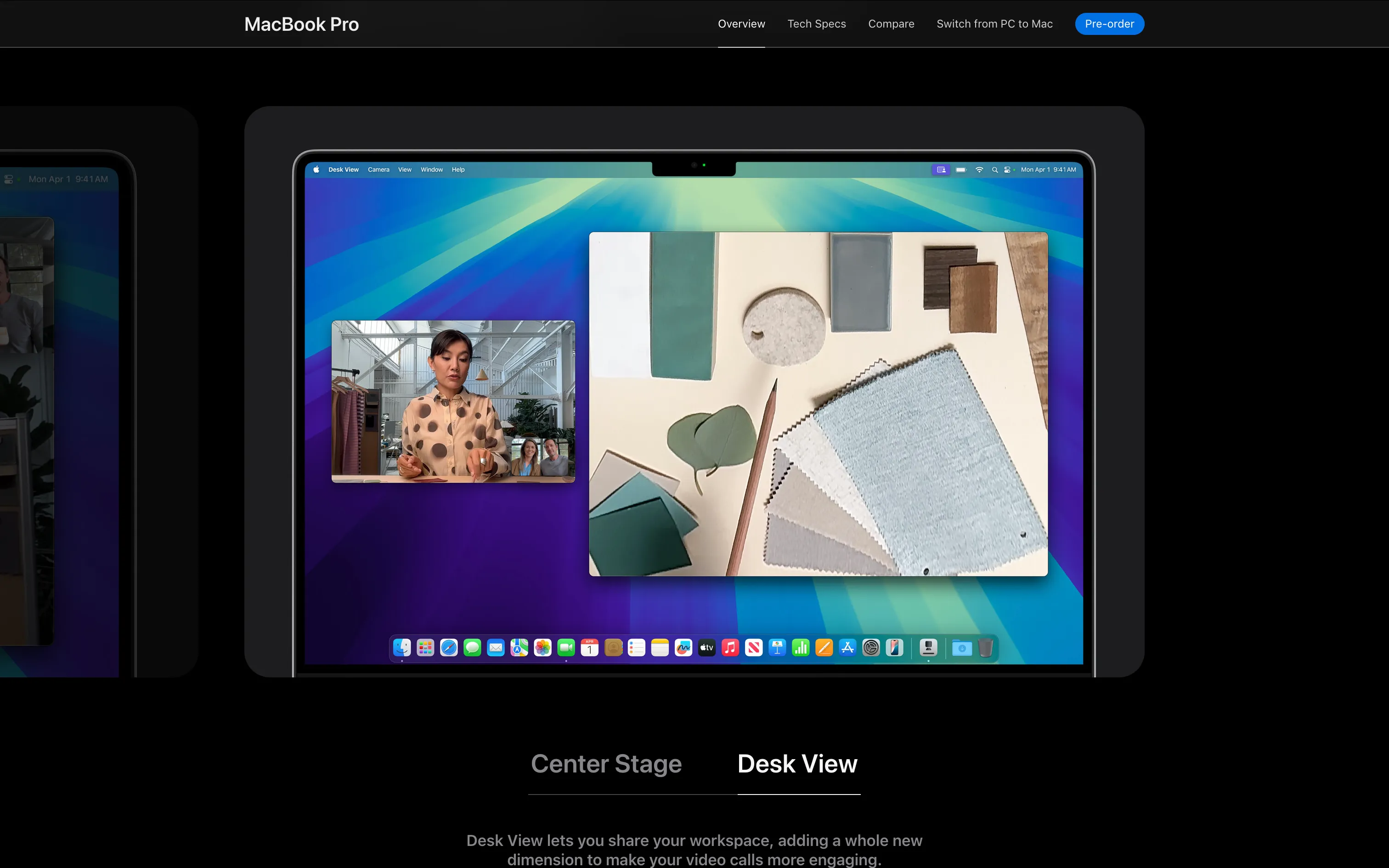Open the Switch from PC to Mac link
Image resolution: width=1389 pixels, height=868 pixels.
coord(994,23)
